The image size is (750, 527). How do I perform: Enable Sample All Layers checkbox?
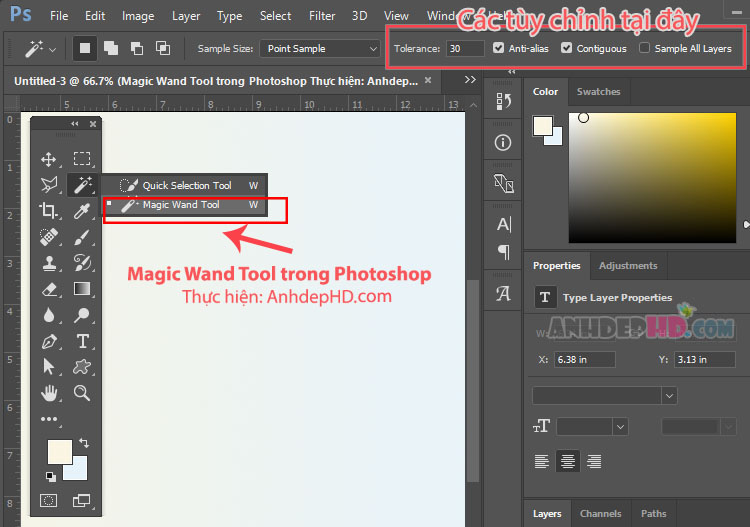pyautogui.click(x=644, y=48)
